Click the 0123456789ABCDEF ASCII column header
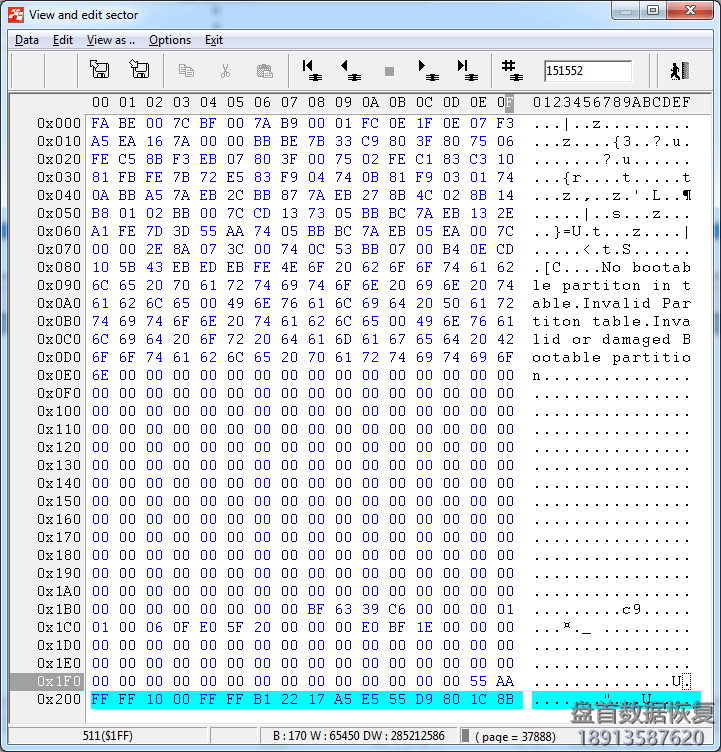 click(612, 102)
